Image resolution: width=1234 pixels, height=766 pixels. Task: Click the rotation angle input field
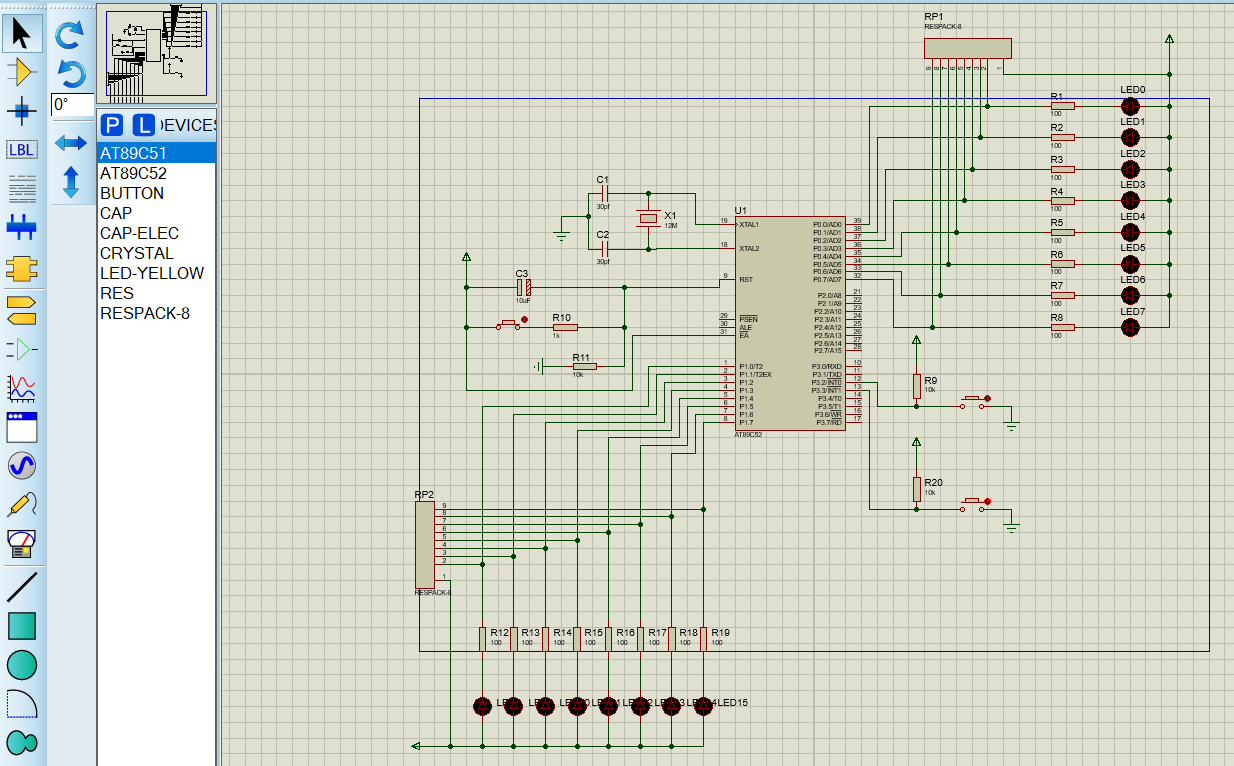point(72,105)
